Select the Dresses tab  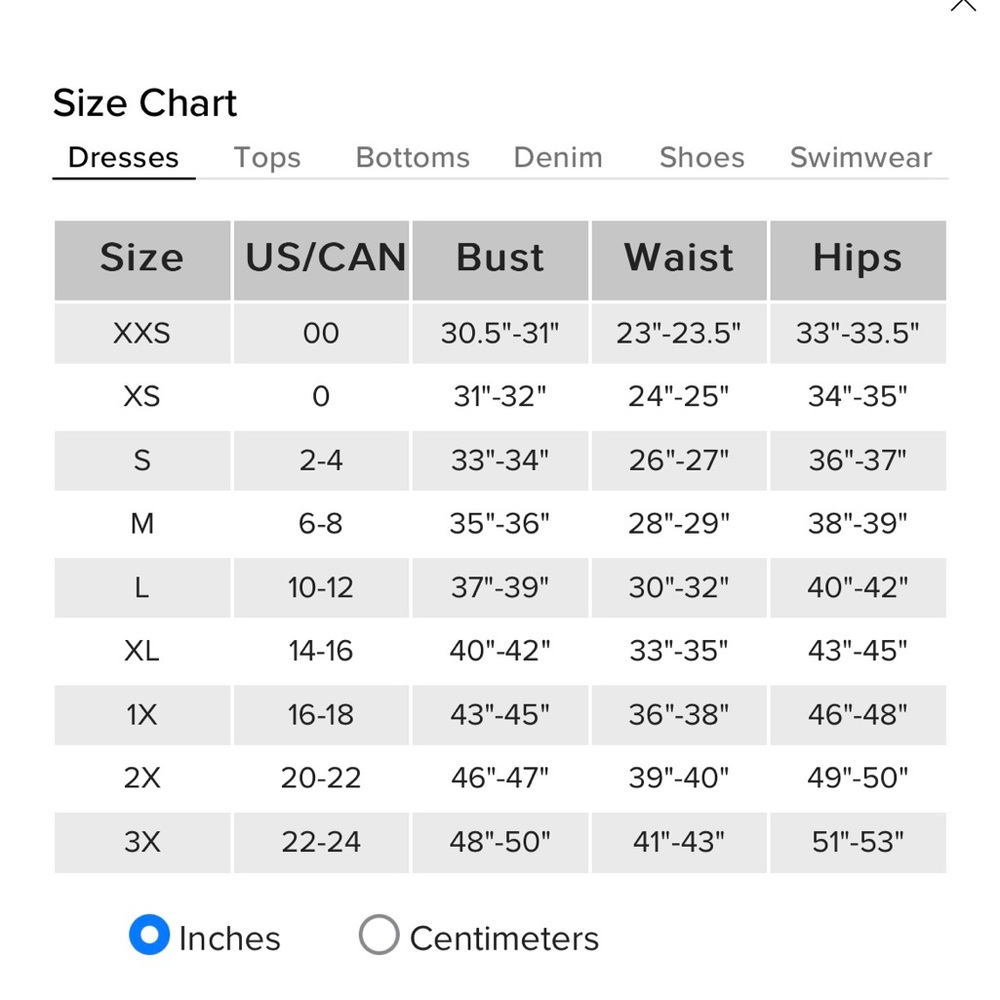(124, 158)
